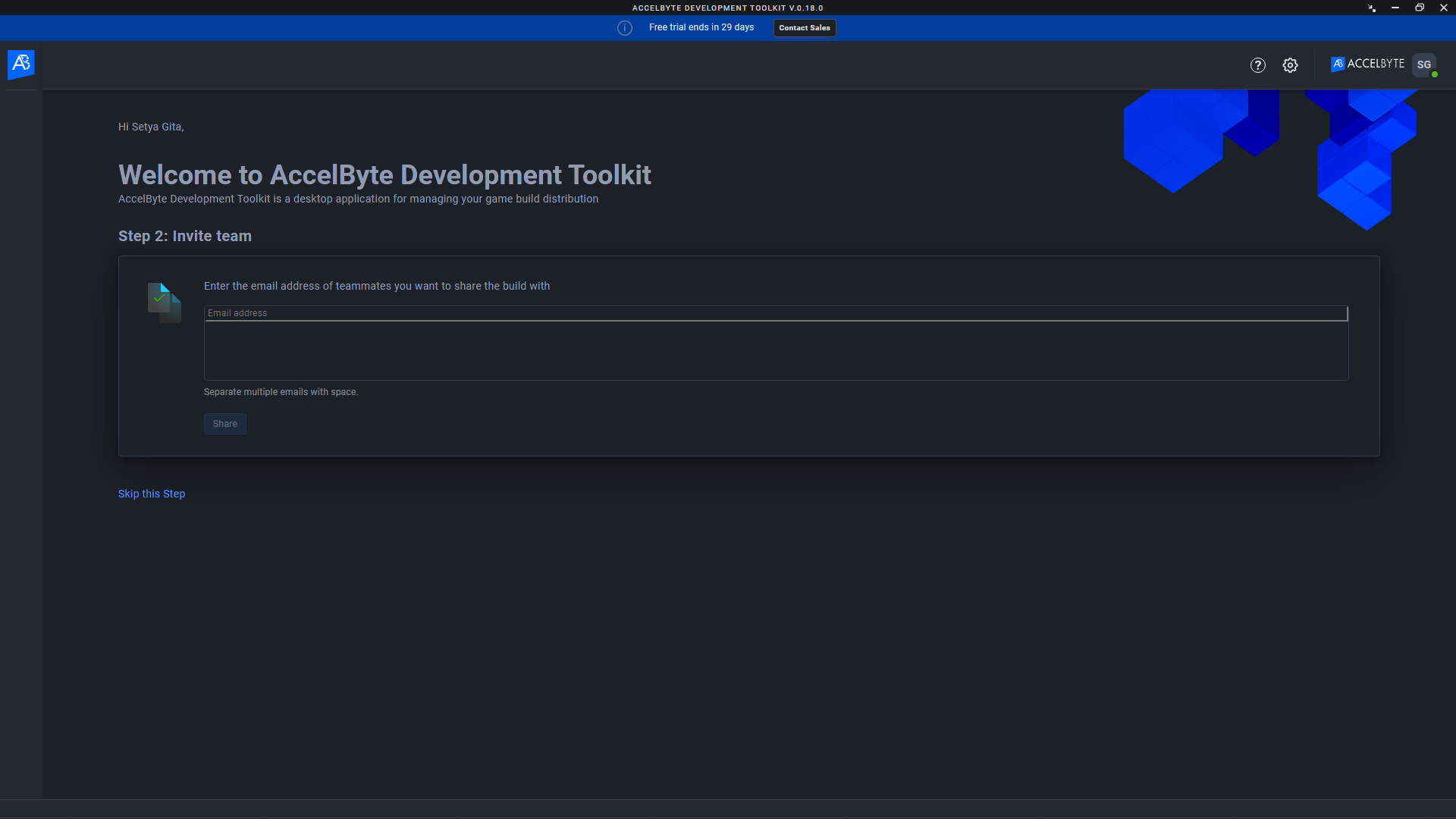Screen dimensions: 1456x819
Task: Click the trial info circle icon
Action: coord(625,28)
